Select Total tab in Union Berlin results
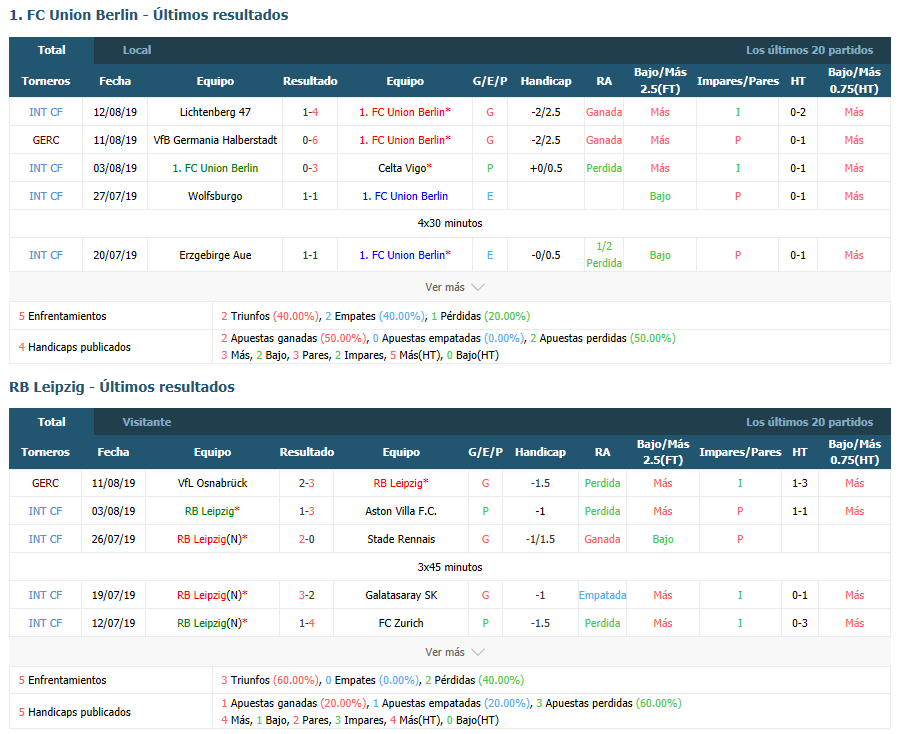The image size is (901, 734). (x=52, y=50)
